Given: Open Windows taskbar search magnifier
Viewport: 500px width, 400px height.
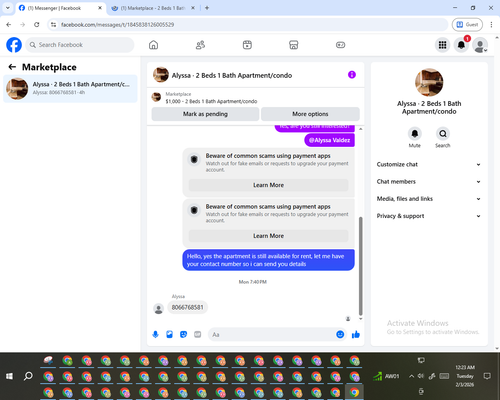Looking at the screenshot, I should click(28, 376).
